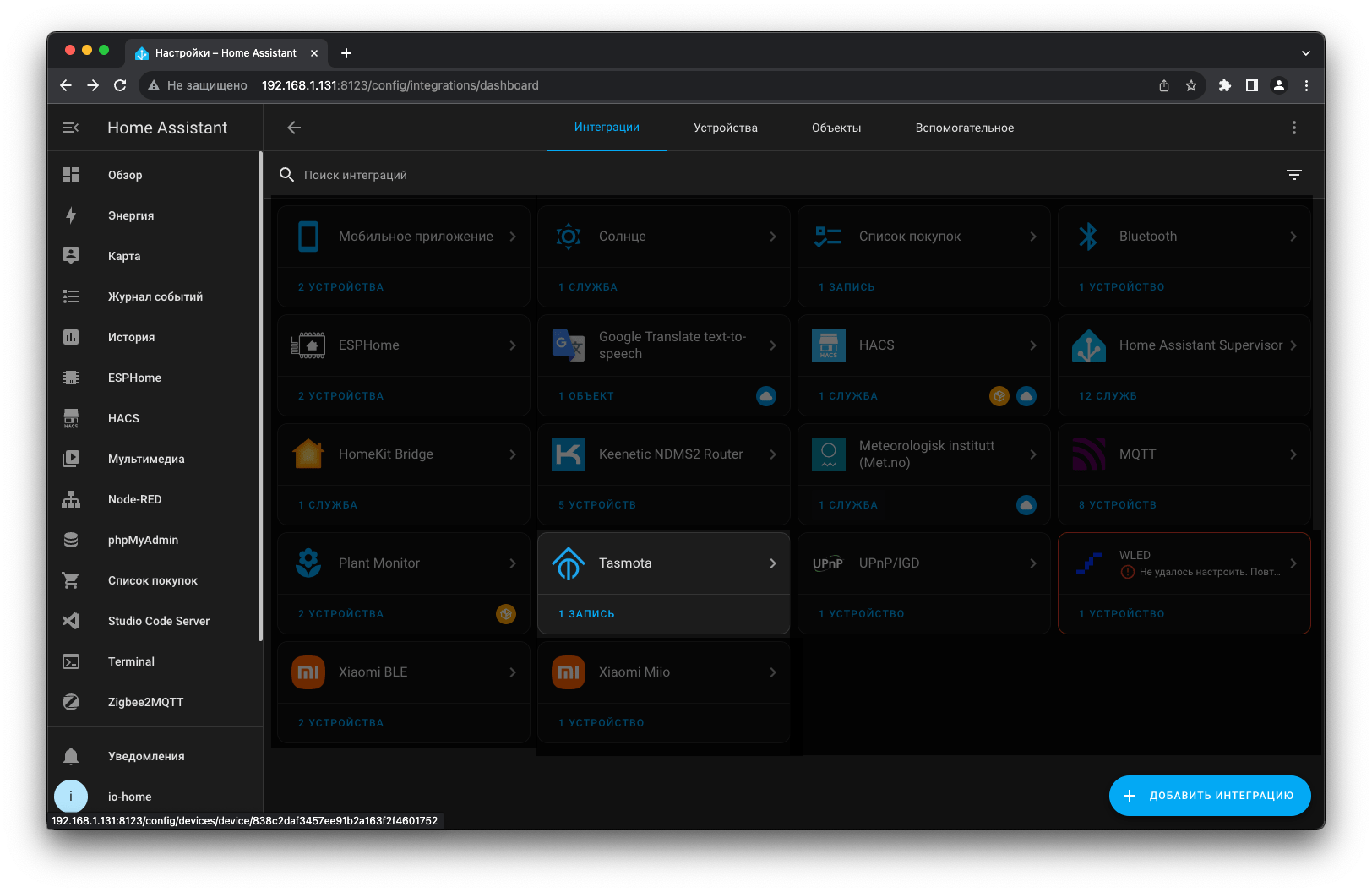Open the notifications bell
Viewport: 1372px width, 892px height.
click(71, 756)
